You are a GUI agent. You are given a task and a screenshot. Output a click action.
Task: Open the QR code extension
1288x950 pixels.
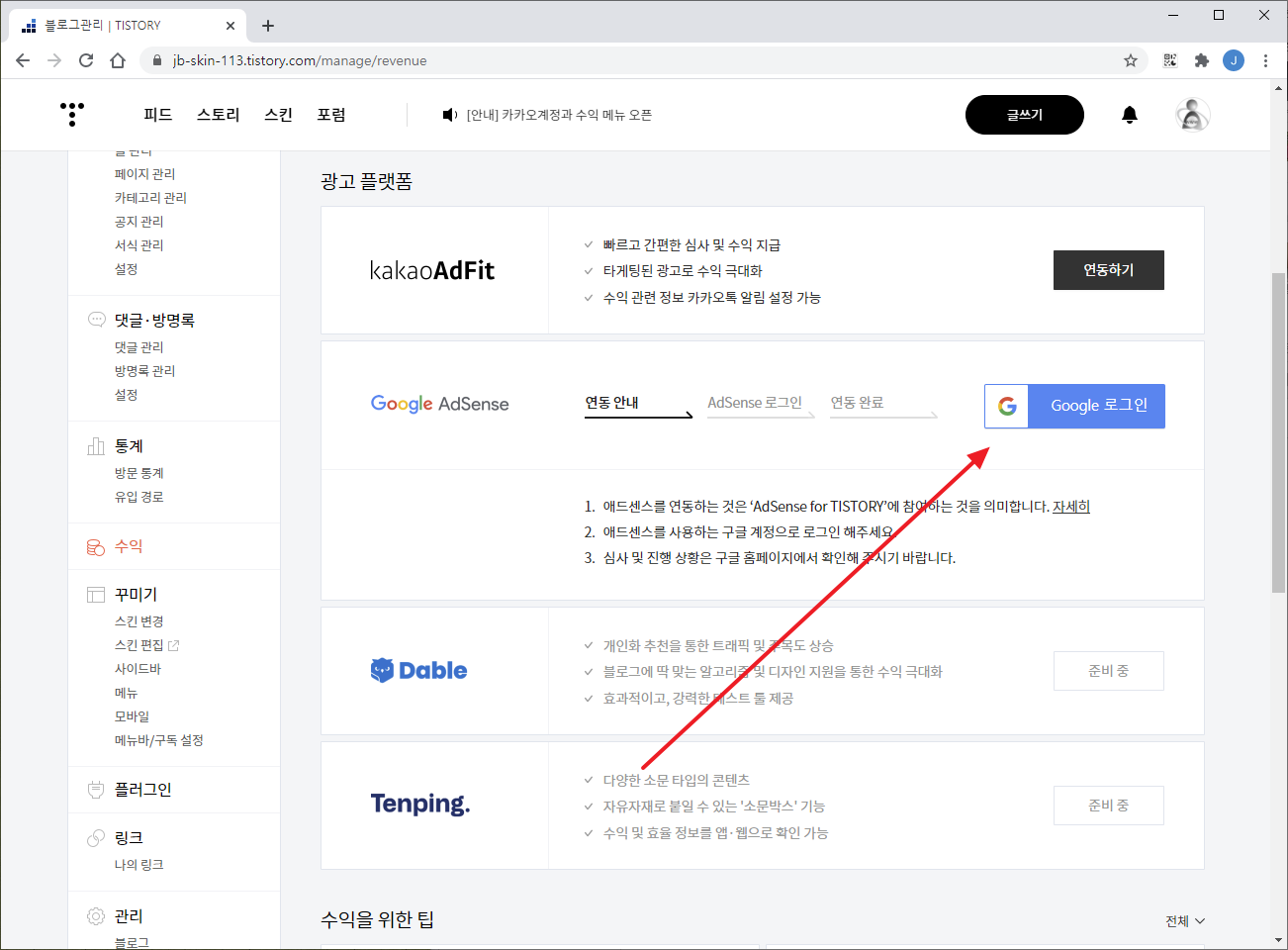coord(1170,60)
